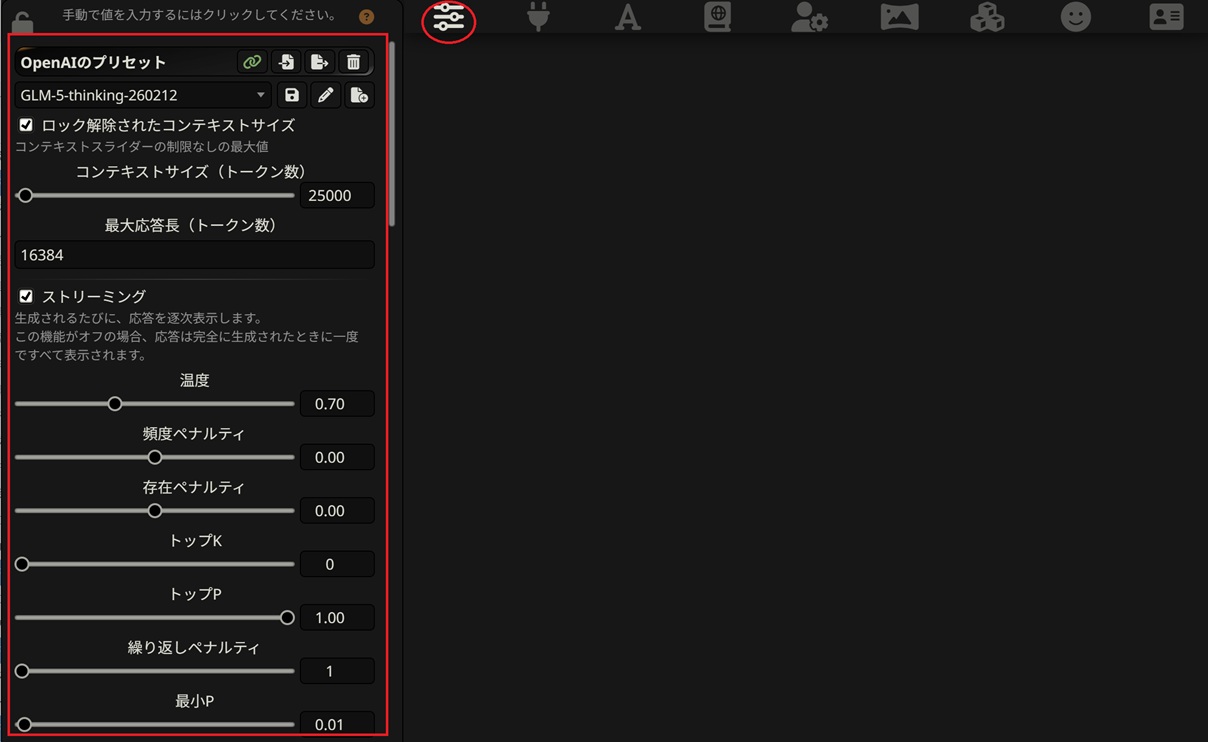Toggle the ロック解除されたコンテキストサイズ checkbox
This screenshot has width=1208, height=742.
coord(26,125)
